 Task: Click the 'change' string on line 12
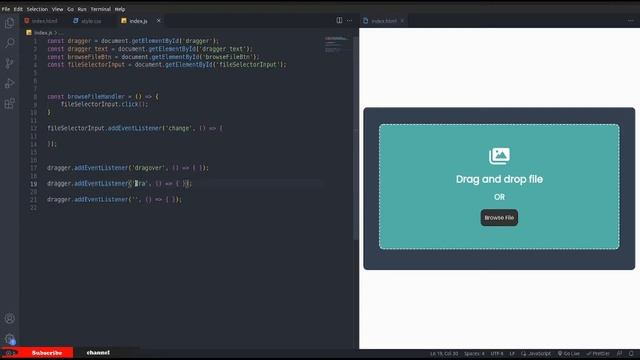(x=179, y=128)
